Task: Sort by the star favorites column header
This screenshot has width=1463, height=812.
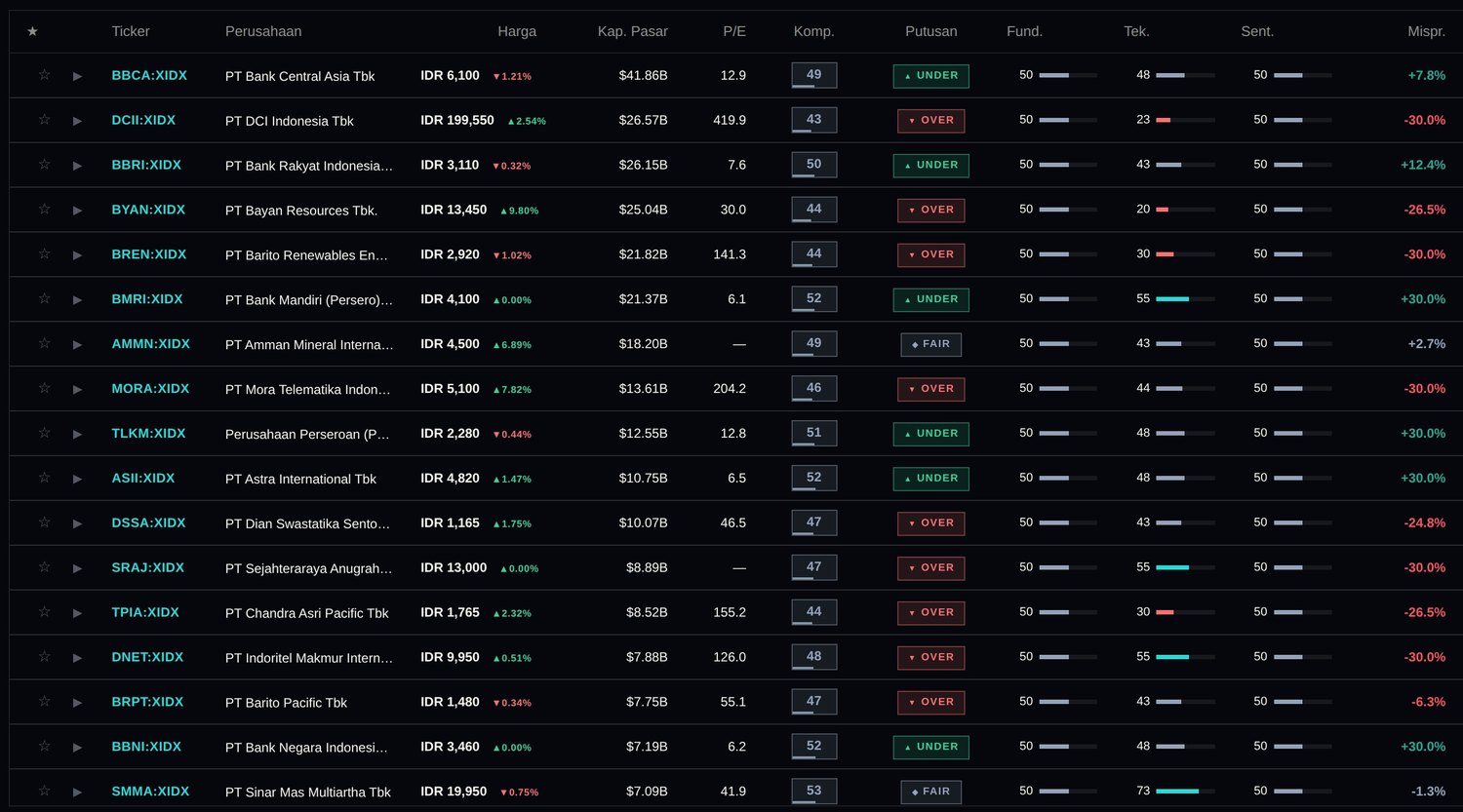Action: (32, 31)
